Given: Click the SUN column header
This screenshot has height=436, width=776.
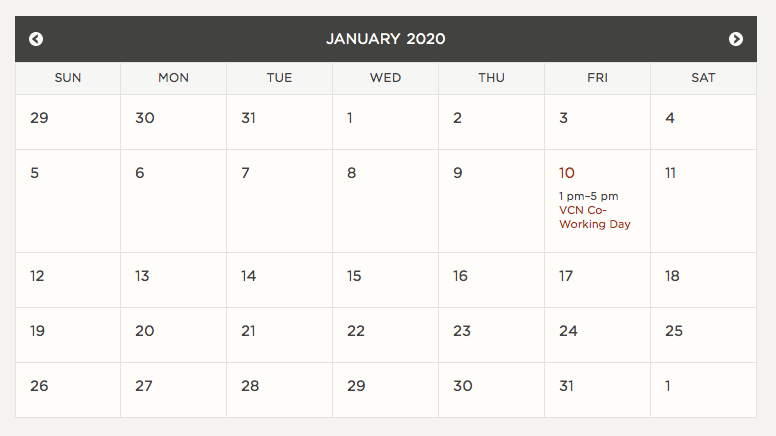Looking at the screenshot, I should click(68, 78).
